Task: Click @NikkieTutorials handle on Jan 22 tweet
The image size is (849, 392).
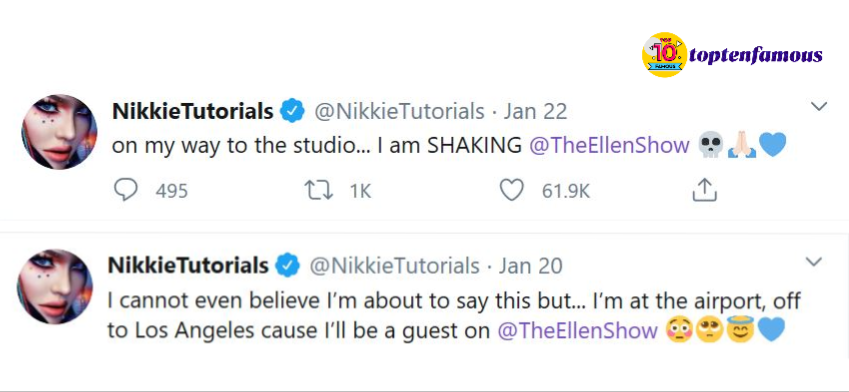Action: click(399, 112)
